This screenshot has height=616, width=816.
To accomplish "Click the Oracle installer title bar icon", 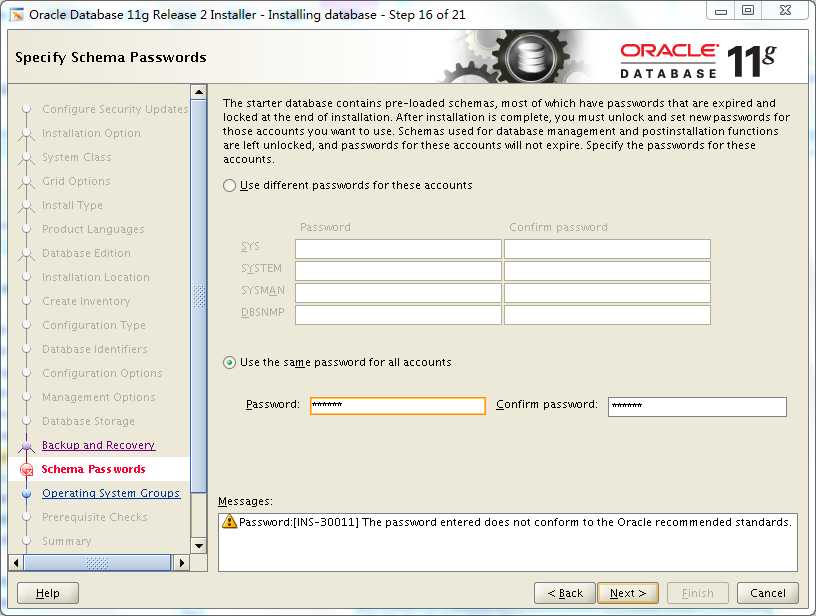I will point(17,15).
